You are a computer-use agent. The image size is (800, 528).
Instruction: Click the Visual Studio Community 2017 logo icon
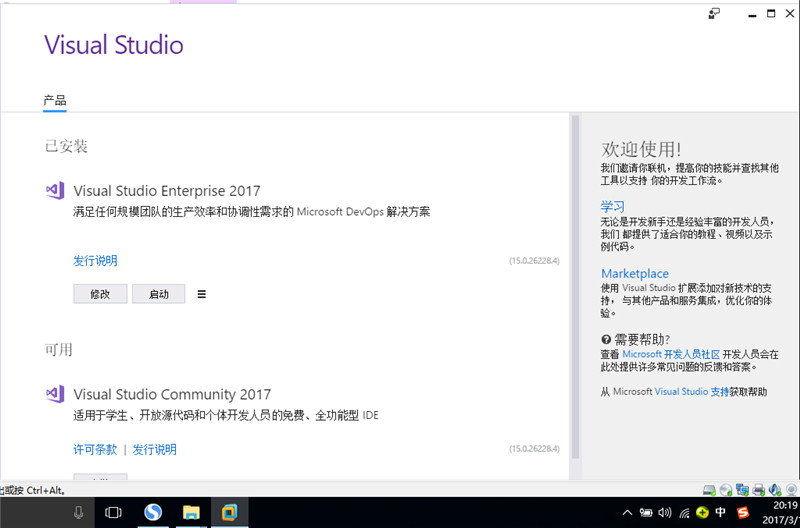point(55,394)
